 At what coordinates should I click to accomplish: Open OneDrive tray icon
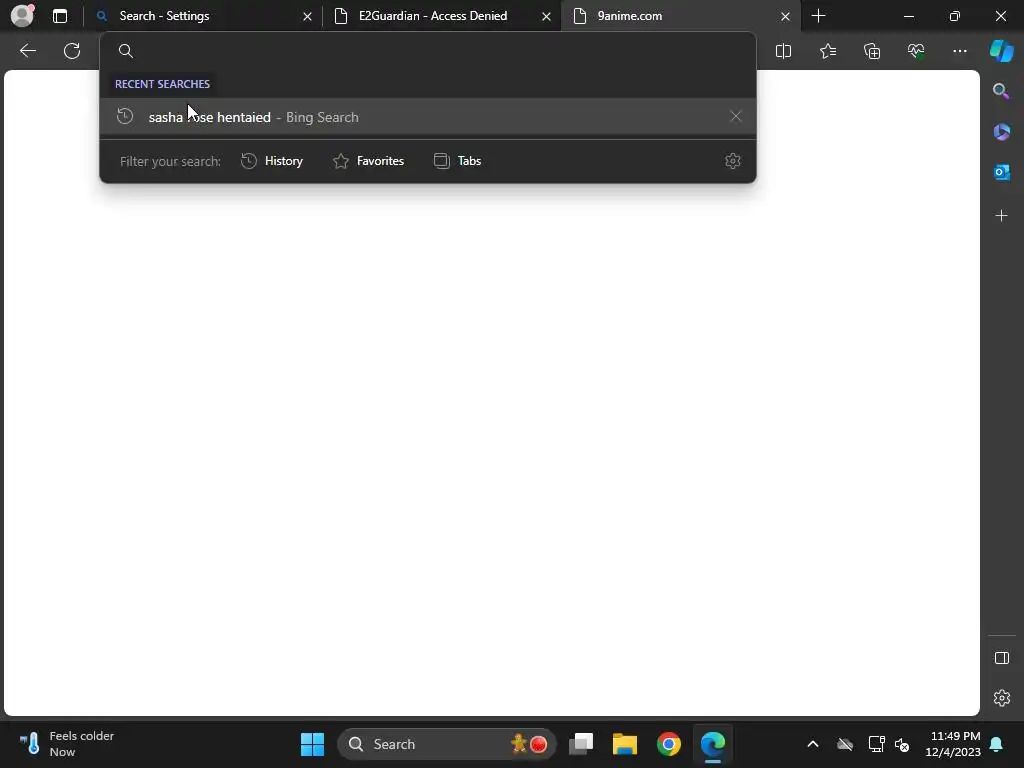click(845, 744)
